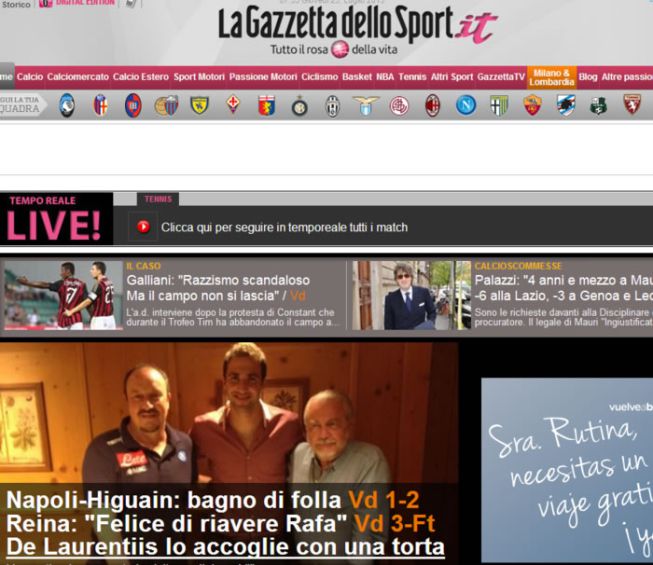This screenshot has width=653, height=565.
Task: Select the AS Roma team crest
Action: tap(532, 105)
